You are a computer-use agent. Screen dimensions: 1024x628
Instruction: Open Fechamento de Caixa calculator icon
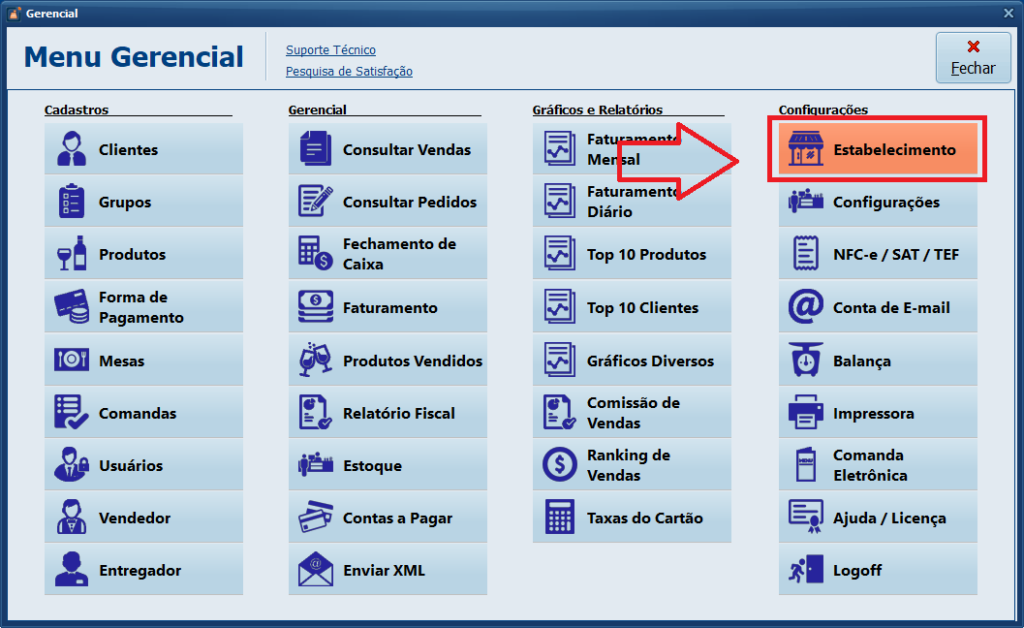point(316,255)
